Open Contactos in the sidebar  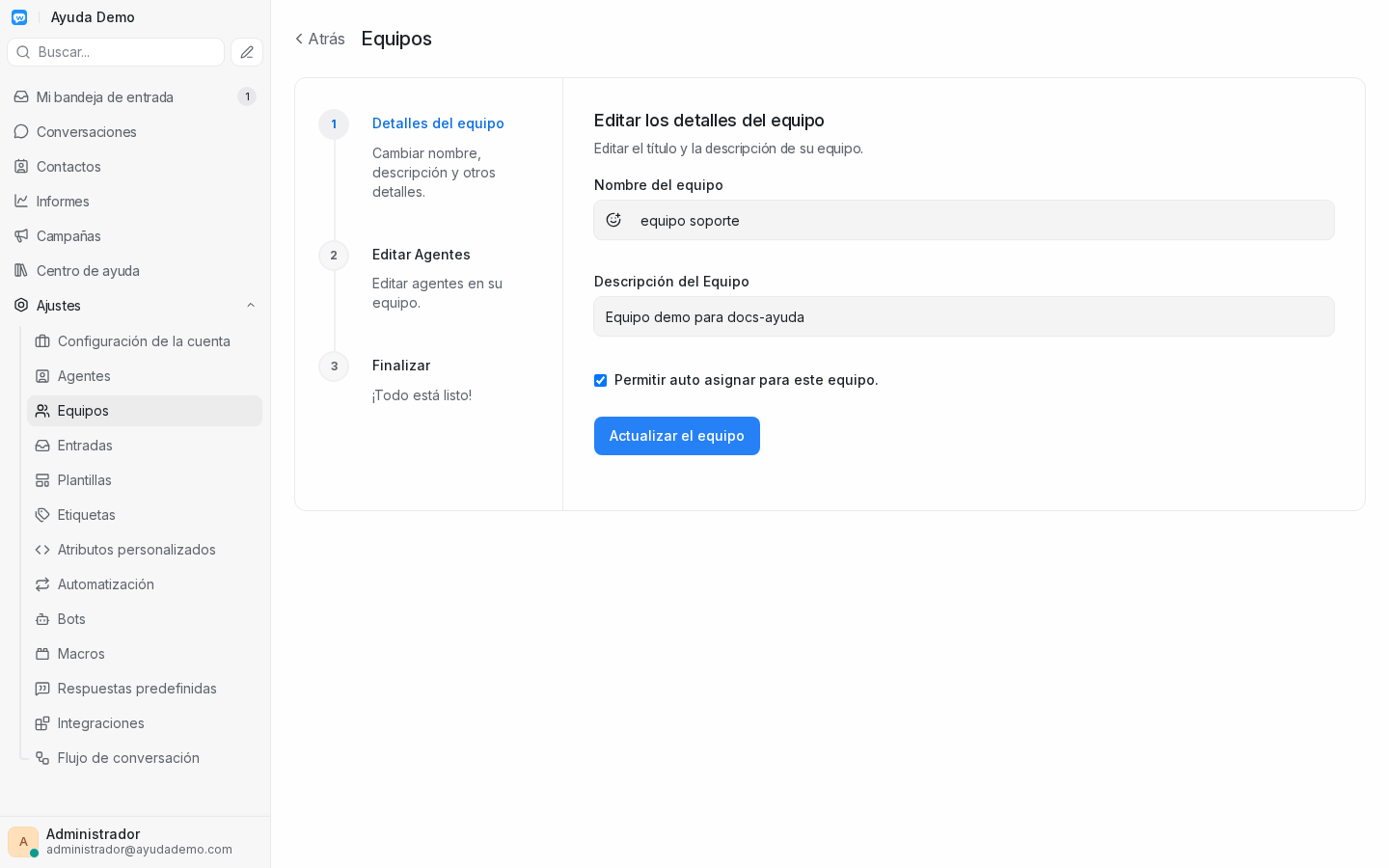(135, 166)
